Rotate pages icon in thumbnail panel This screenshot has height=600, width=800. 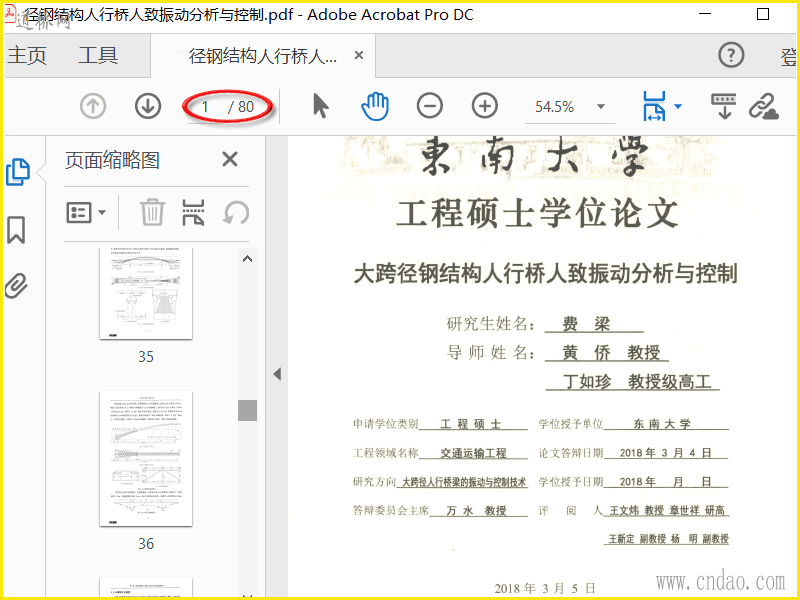point(236,212)
